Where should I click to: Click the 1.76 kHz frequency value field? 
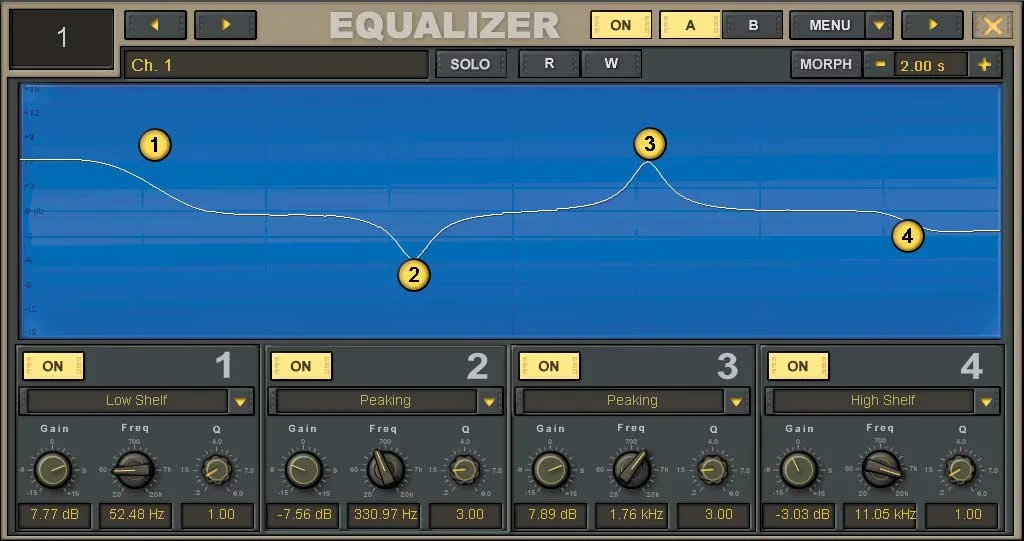click(632, 515)
